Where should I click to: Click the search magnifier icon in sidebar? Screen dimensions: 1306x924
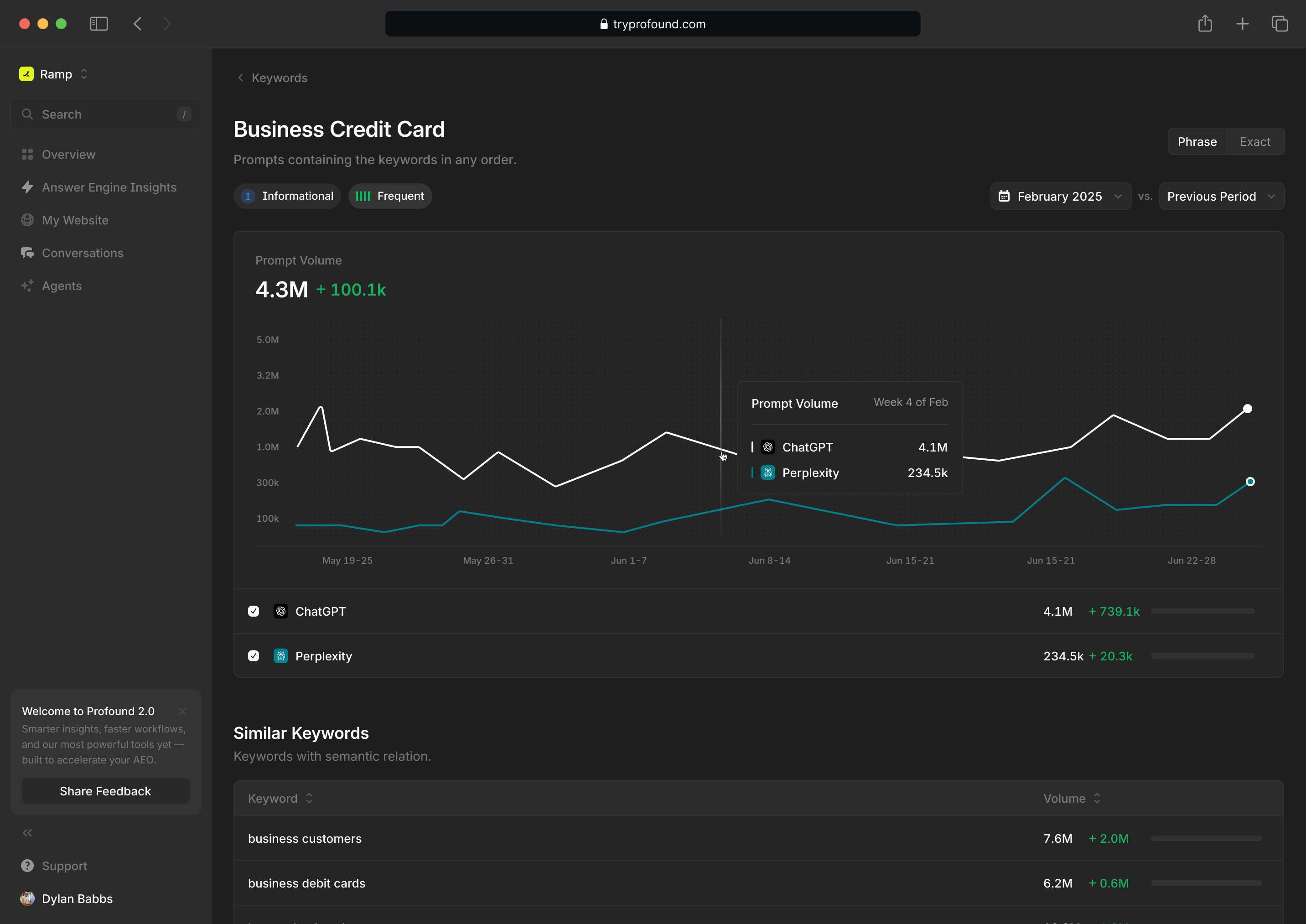(27, 114)
